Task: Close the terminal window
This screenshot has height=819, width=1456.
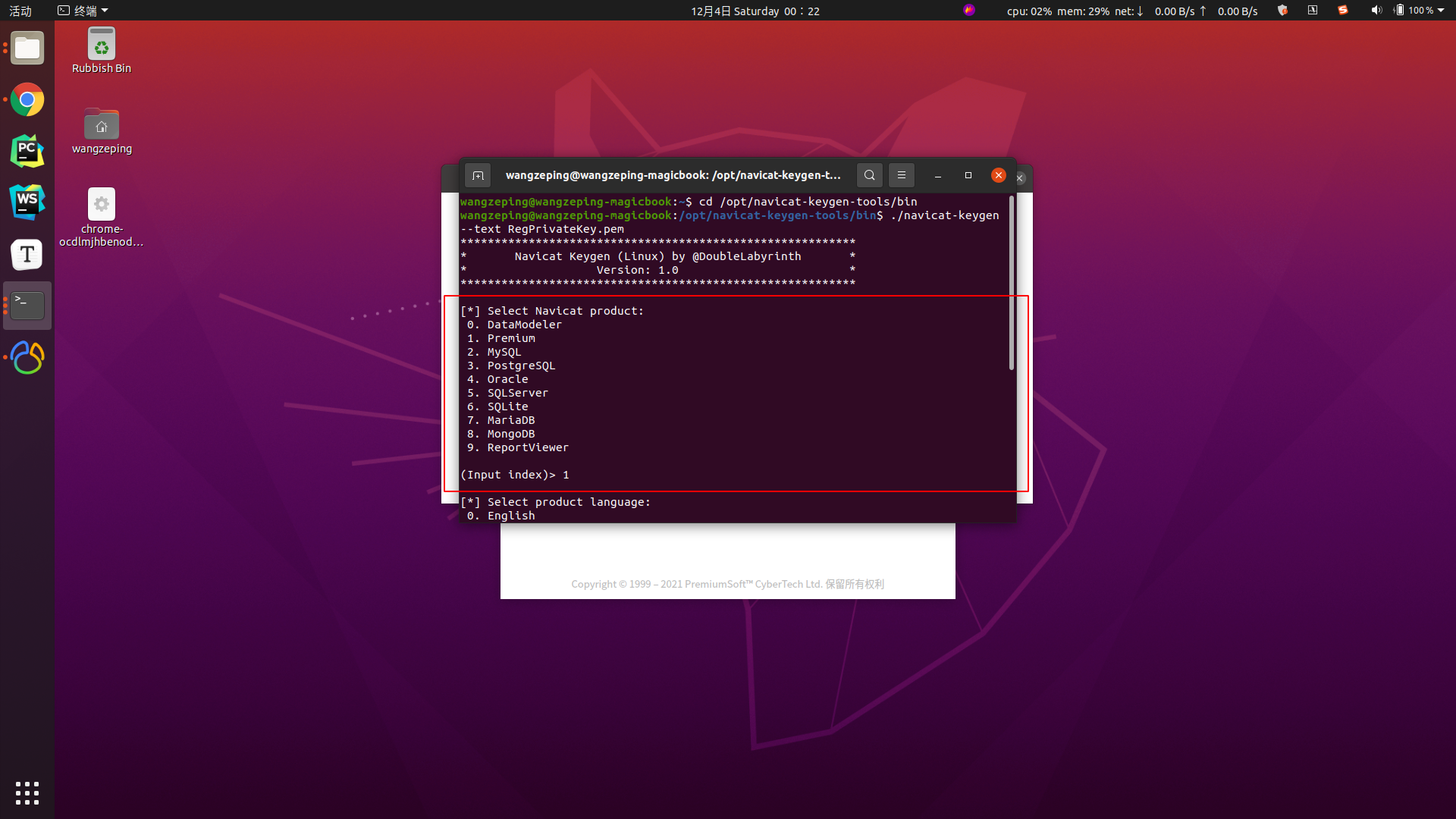Action: [x=999, y=175]
